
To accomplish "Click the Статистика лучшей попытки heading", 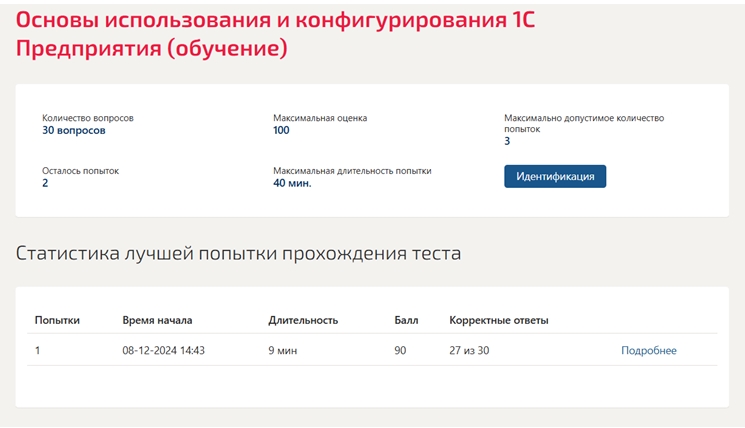I will click(x=239, y=253).
